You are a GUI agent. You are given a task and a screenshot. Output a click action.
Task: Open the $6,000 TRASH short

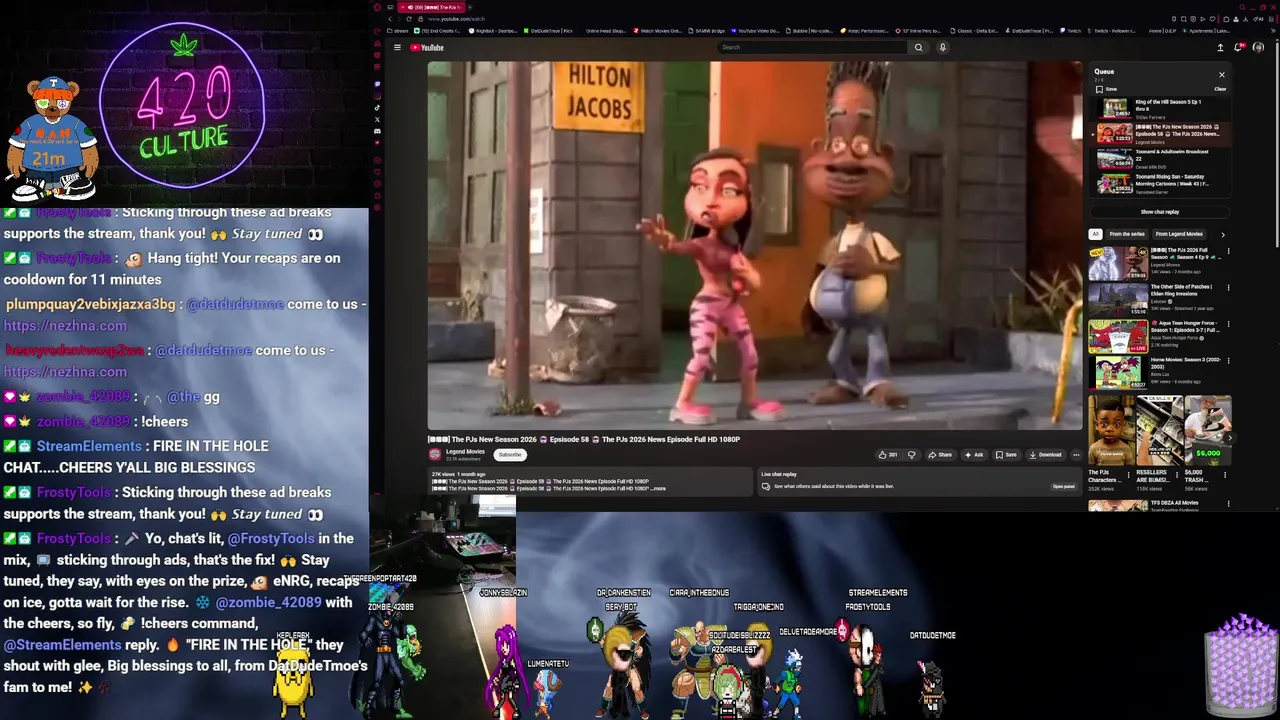pos(1207,443)
